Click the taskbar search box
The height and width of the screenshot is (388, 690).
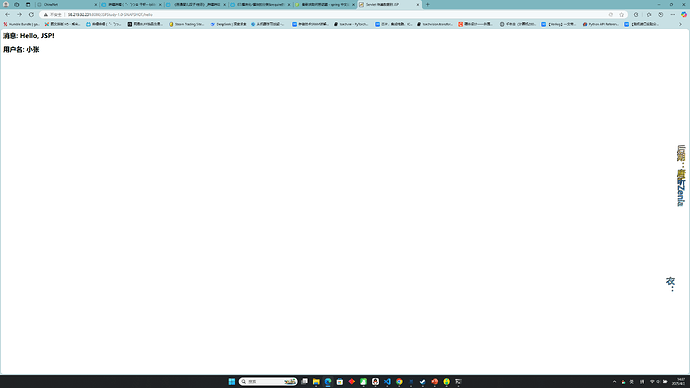268,381
